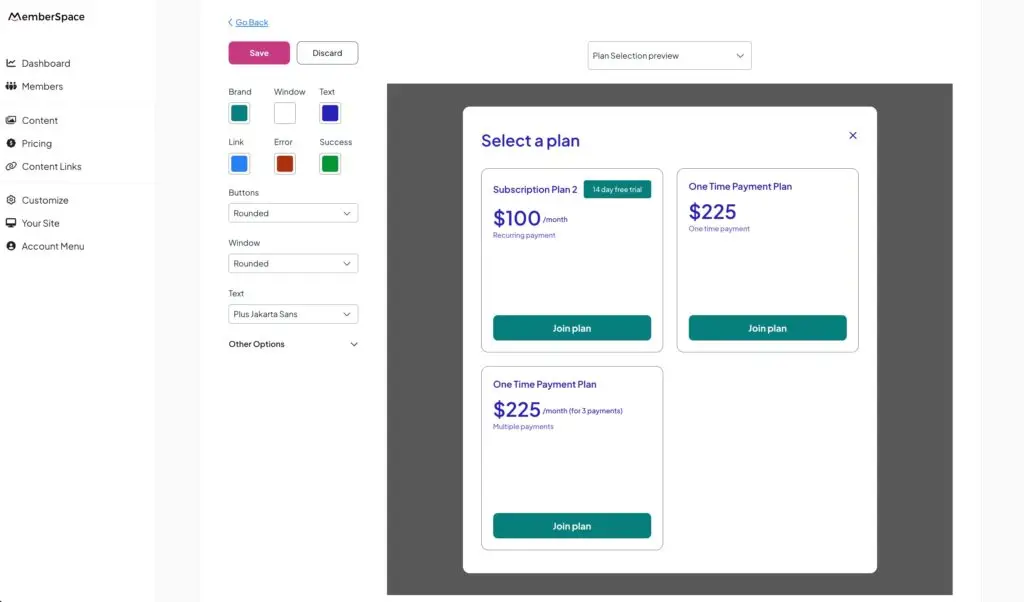Click the Go Back link
Screen dimensions: 1024x602
(x=248, y=22)
